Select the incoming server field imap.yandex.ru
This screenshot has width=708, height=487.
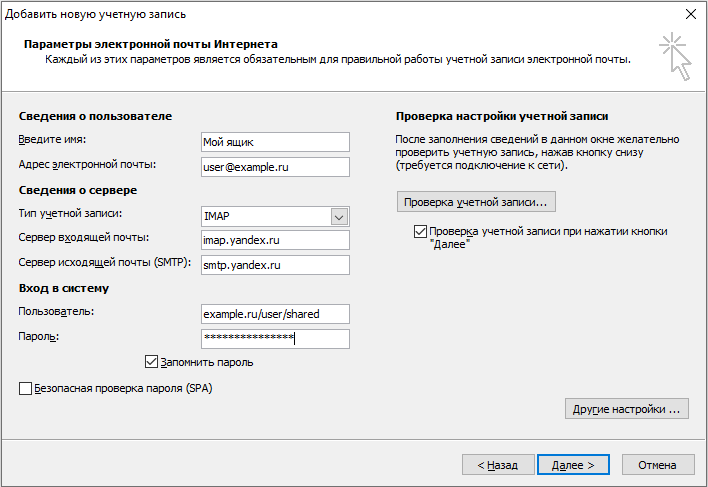(x=274, y=240)
